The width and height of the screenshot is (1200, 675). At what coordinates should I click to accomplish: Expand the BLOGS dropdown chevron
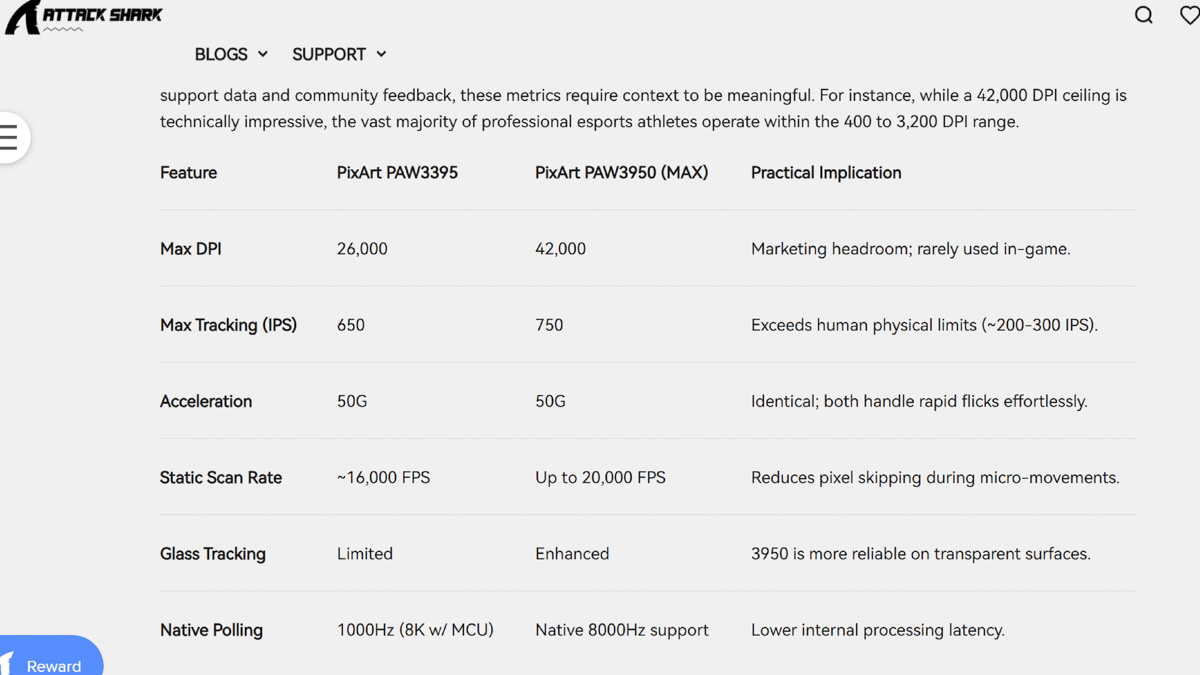coord(263,54)
